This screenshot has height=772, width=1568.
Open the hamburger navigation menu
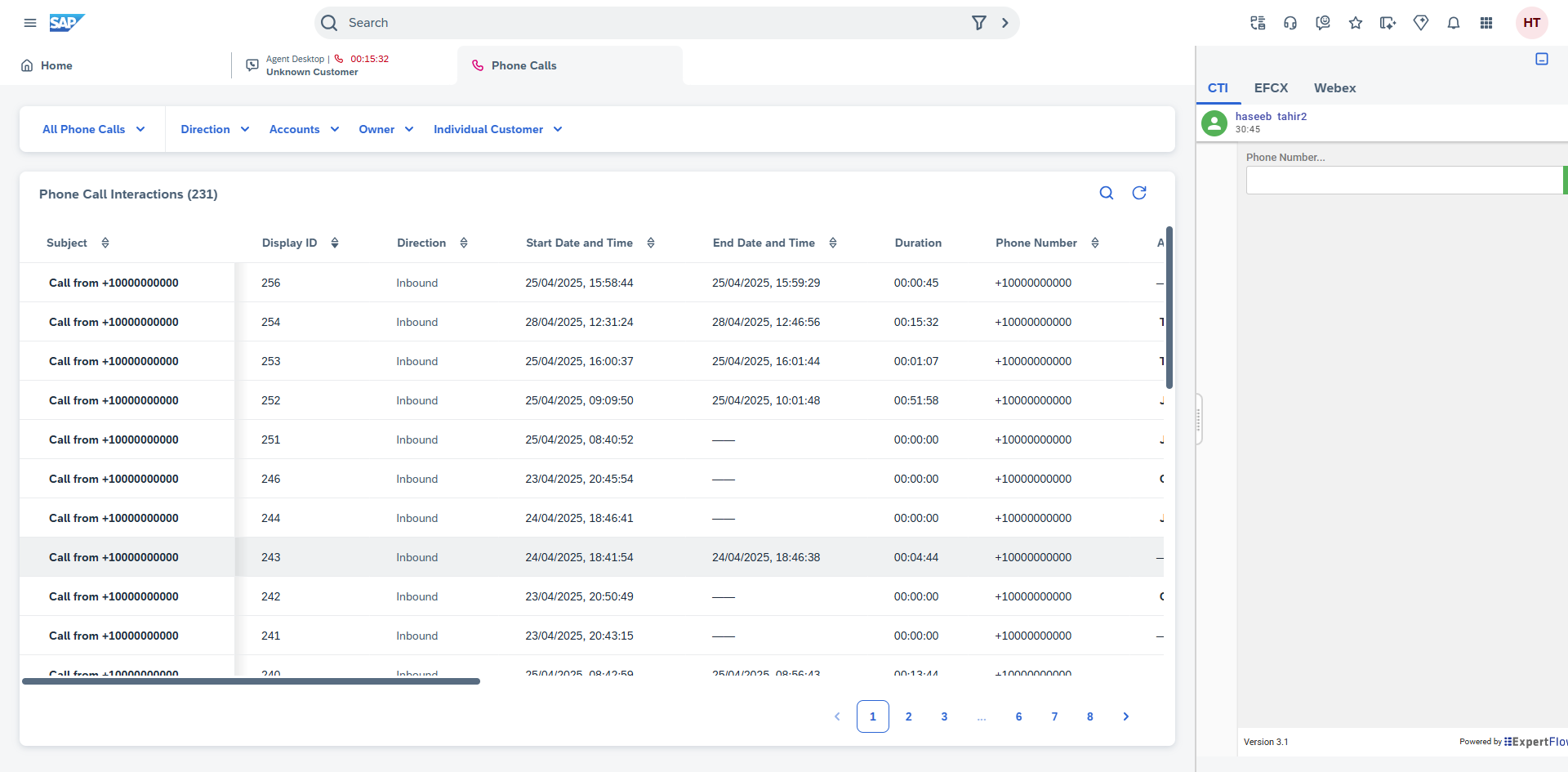(30, 23)
